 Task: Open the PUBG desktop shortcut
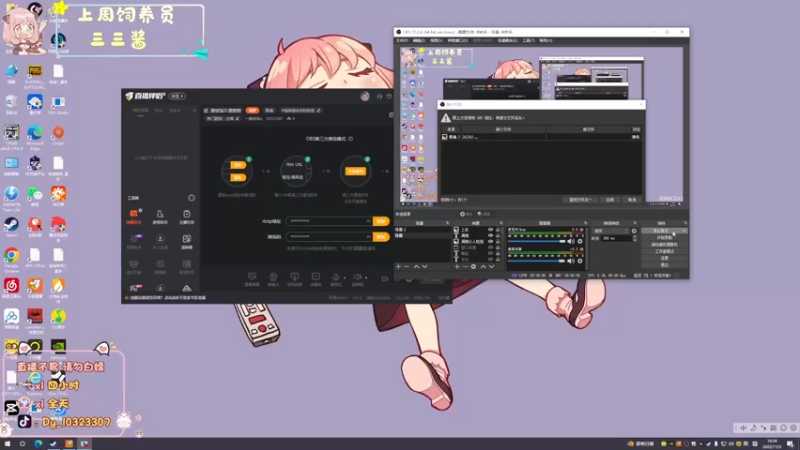[x=35, y=74]
